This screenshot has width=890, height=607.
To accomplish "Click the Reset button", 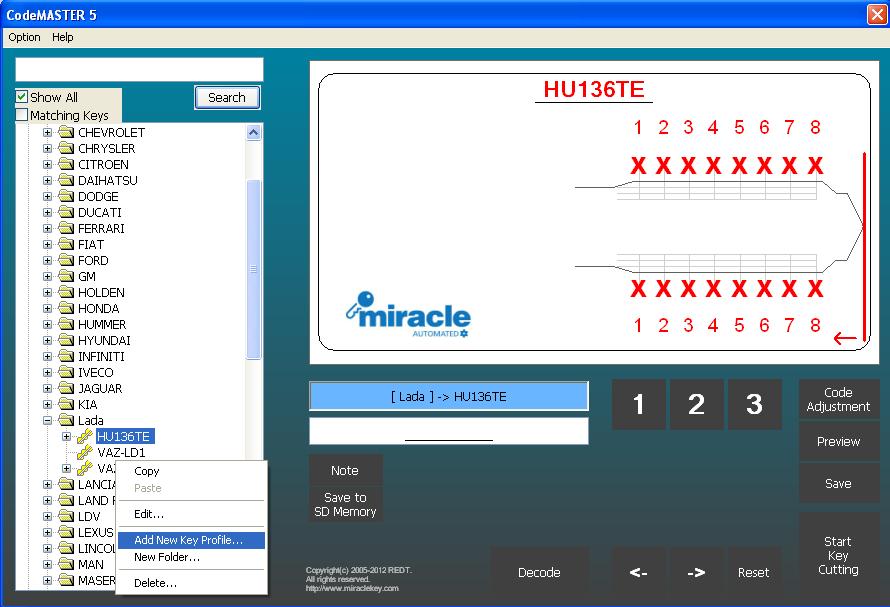I will click(754, 572).
